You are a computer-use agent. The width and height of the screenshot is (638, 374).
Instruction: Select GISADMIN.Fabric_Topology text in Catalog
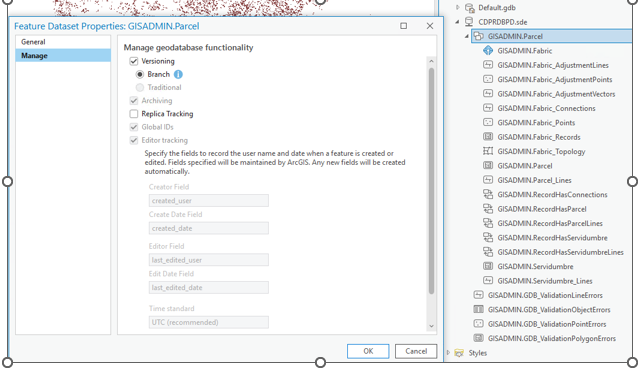coord(541,151)
